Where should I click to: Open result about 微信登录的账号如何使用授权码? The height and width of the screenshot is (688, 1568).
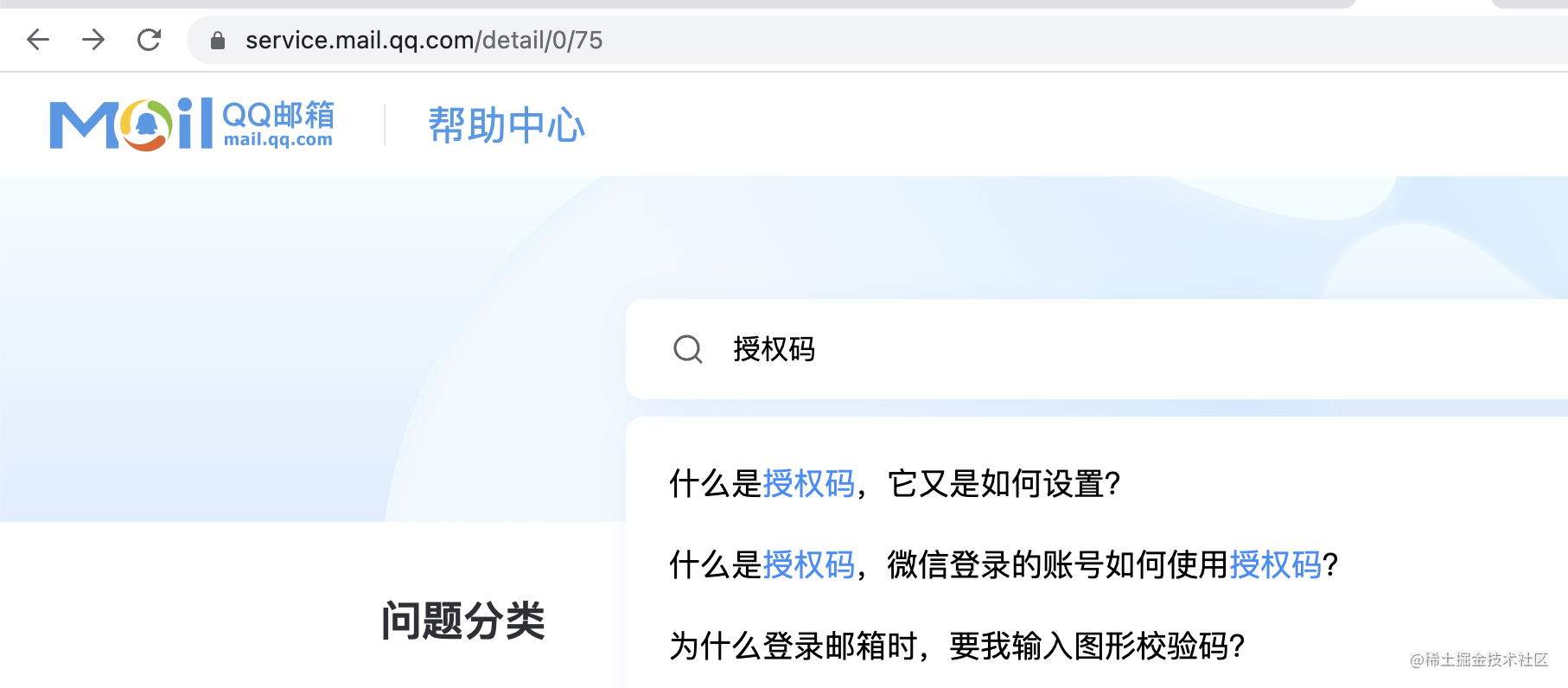(x=1004, y=565)
